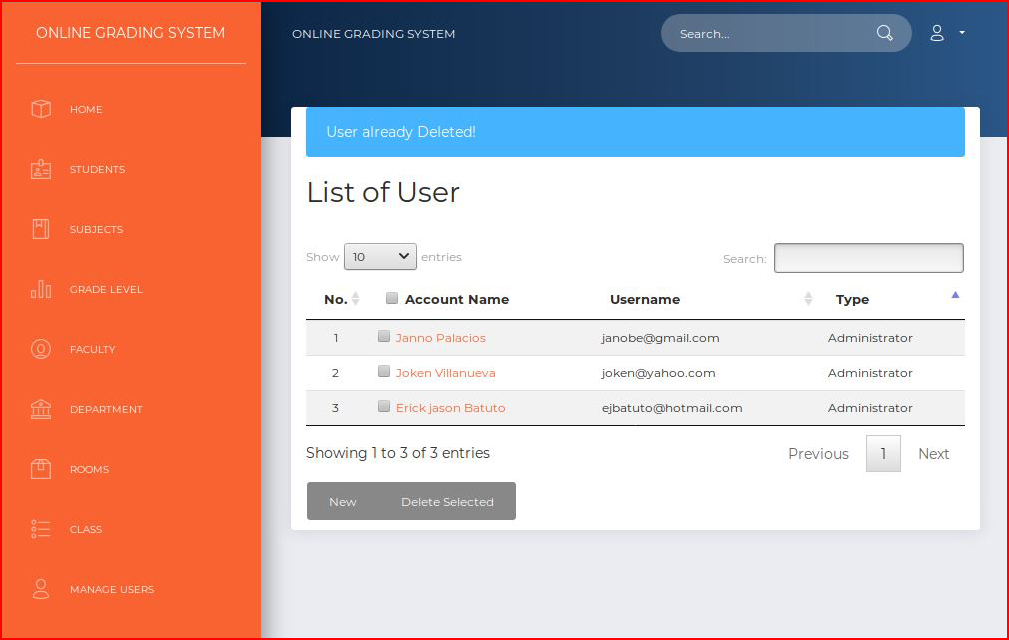1009x640 pixels.
Task: Click the Account Name column header
Action: point(457,299)
